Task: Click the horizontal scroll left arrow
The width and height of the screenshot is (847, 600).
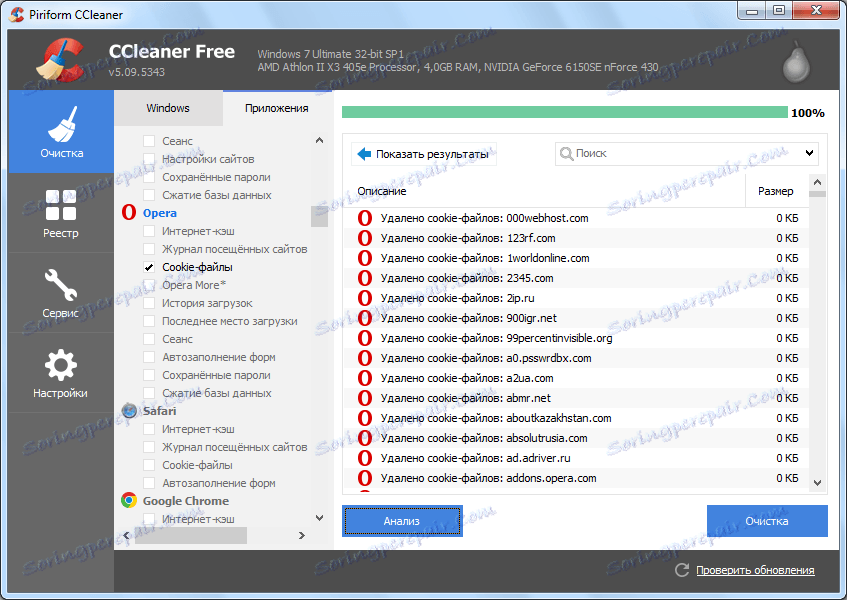Action: (x=126, y=536)
